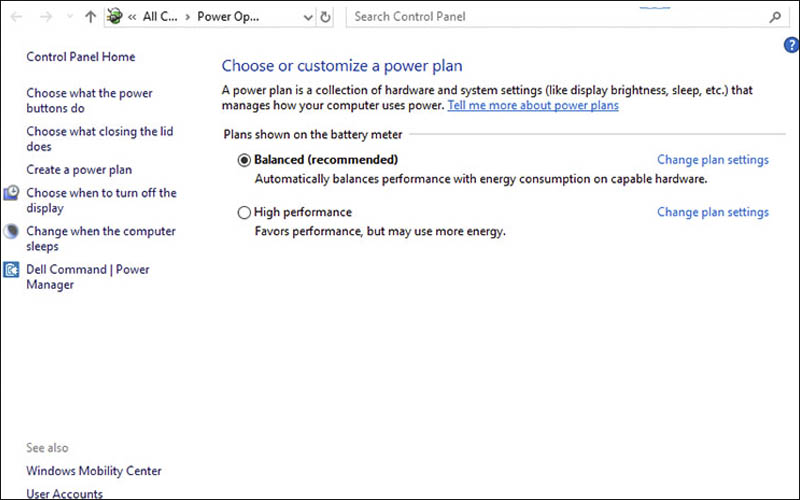
Task: Open Help via the blue question mark
Action: pos(792,45)
